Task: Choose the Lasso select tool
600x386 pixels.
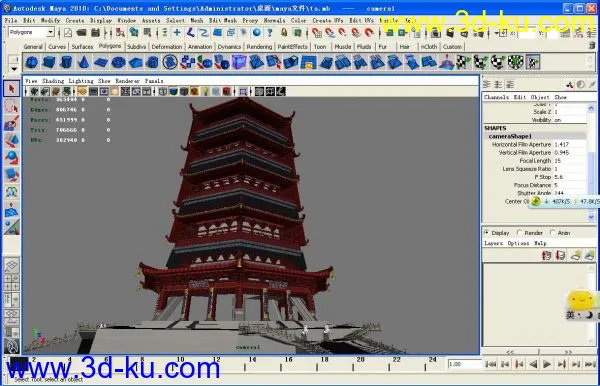Action: coord(11,106)
